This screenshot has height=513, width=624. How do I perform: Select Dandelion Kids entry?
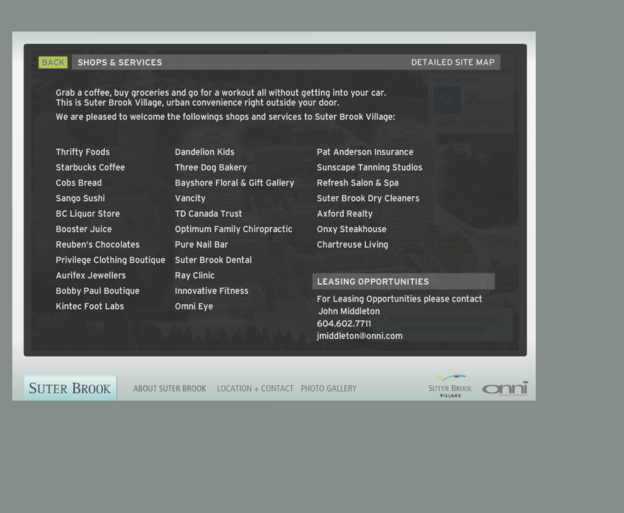click(x=205, y=152)
